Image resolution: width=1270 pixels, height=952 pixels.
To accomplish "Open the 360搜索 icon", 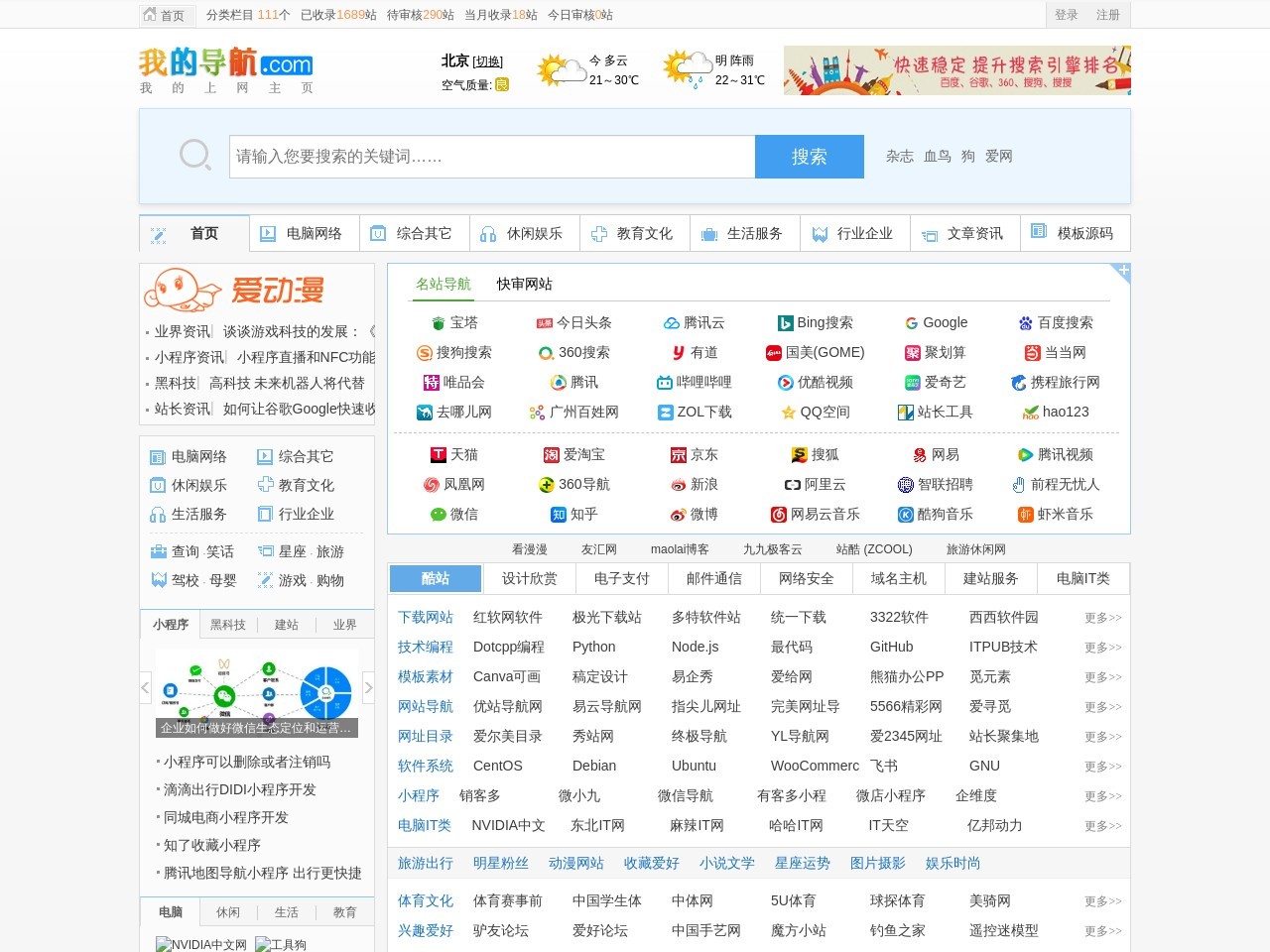I will click(x=547, y=353).
